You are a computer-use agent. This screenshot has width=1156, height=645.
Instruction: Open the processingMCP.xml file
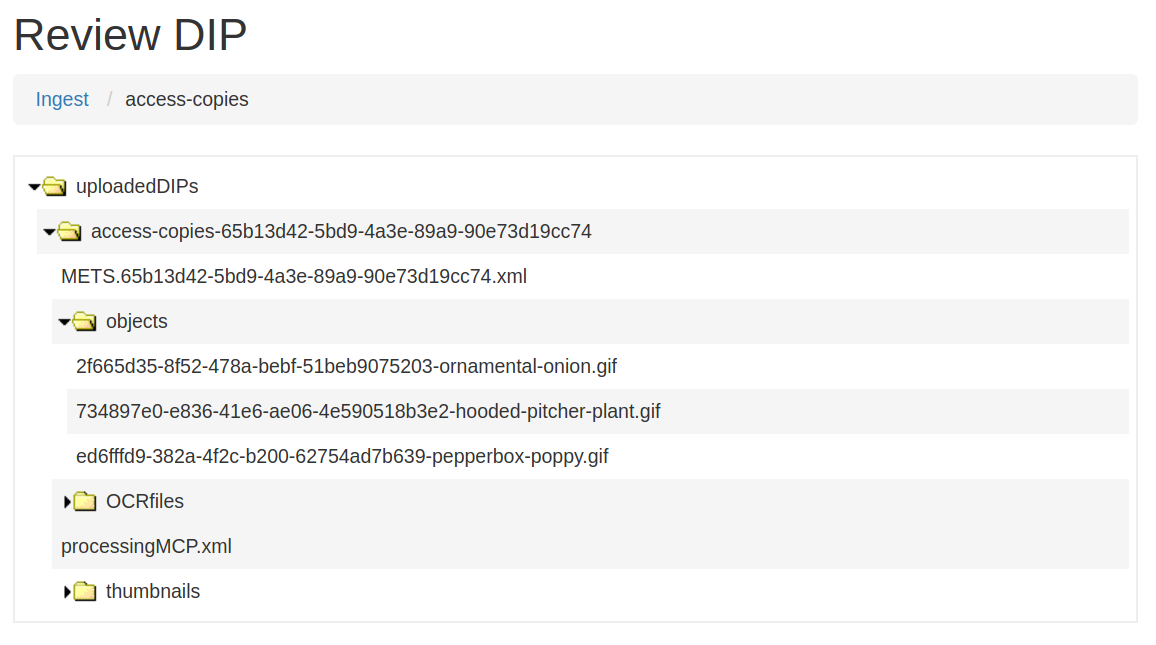[x=146, y=546]
